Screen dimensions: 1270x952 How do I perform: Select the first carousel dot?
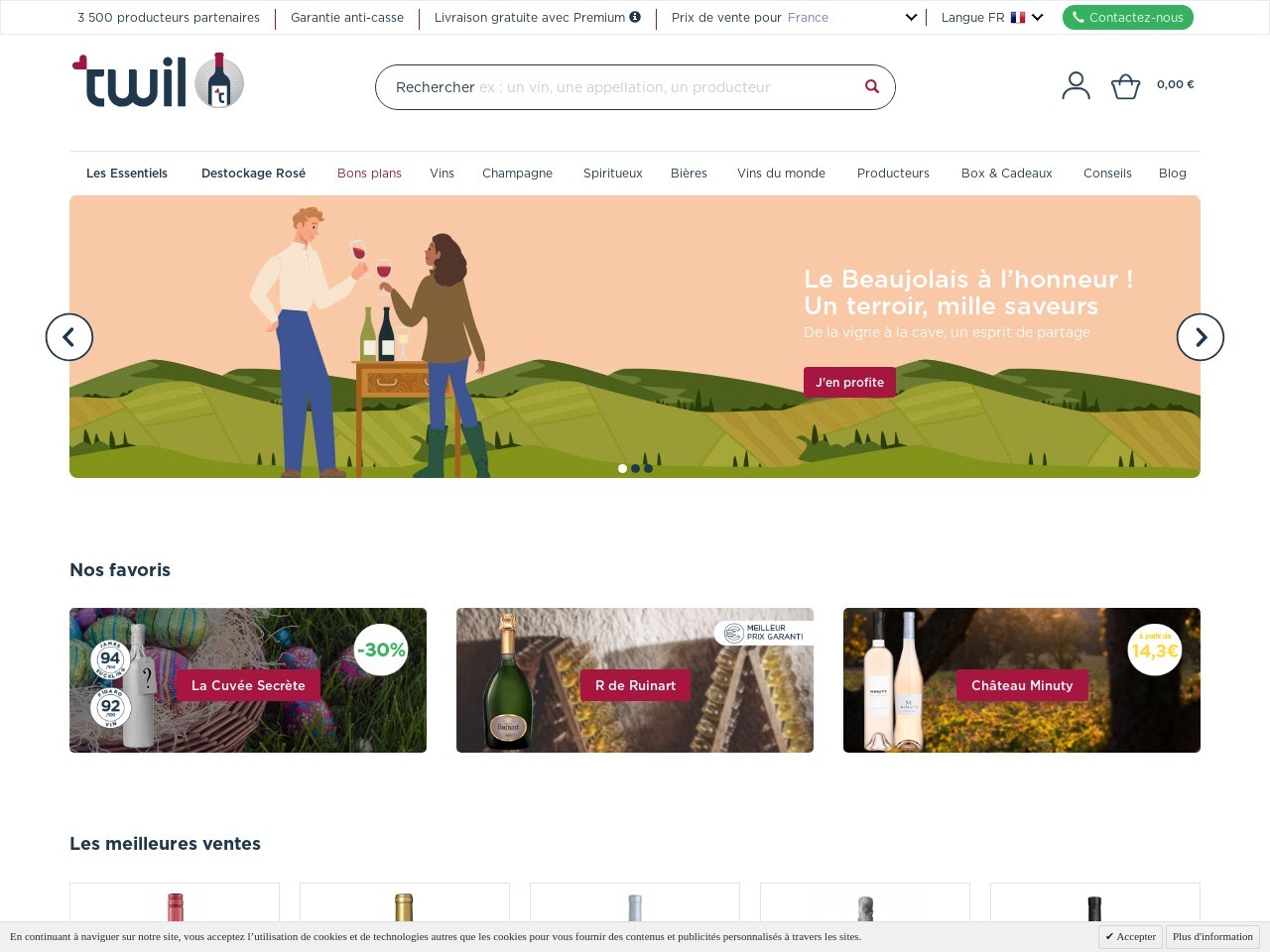click(622, 468)
